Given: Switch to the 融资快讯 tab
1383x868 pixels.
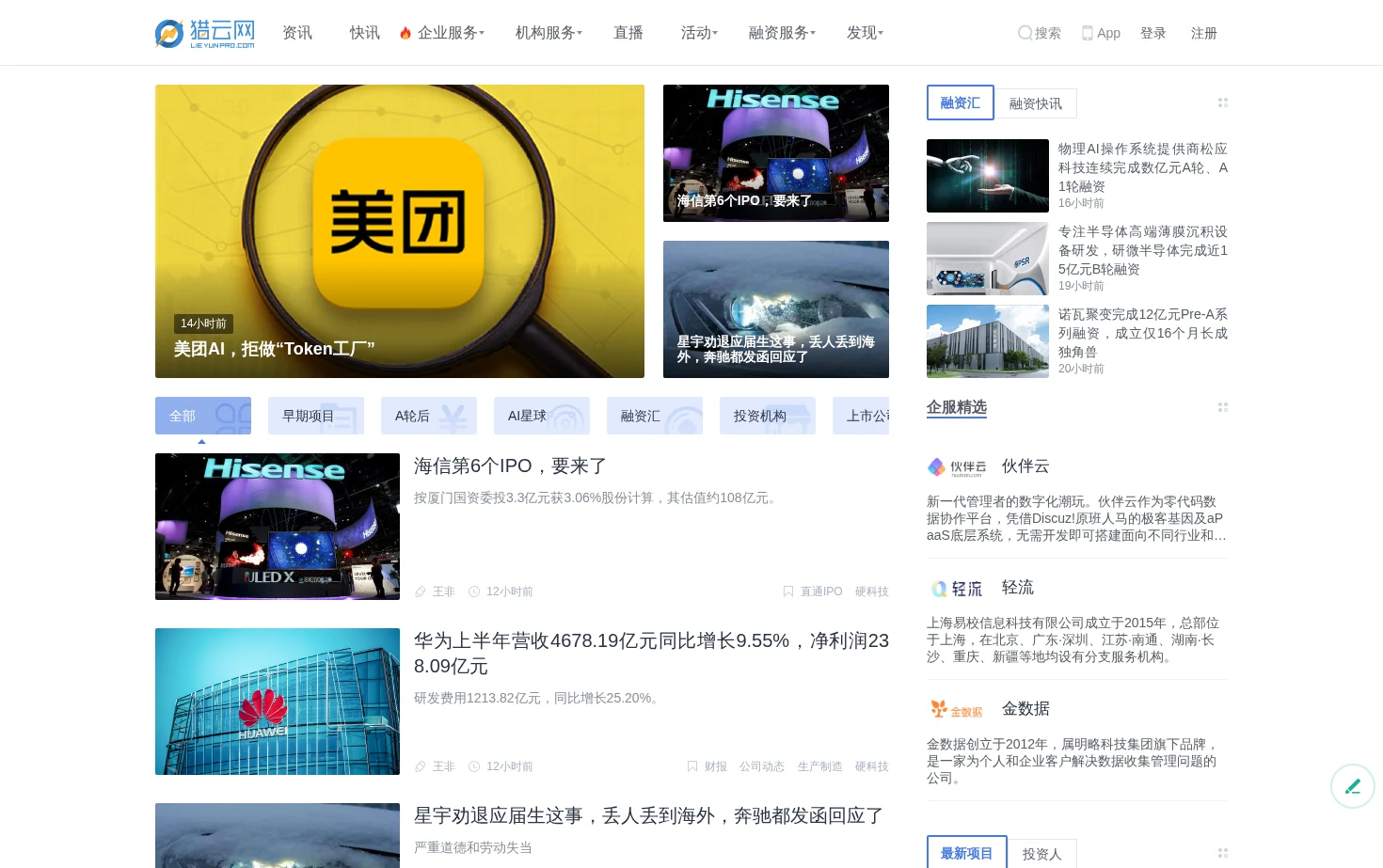Looking at the screenshot, I should pos(1036,103).
